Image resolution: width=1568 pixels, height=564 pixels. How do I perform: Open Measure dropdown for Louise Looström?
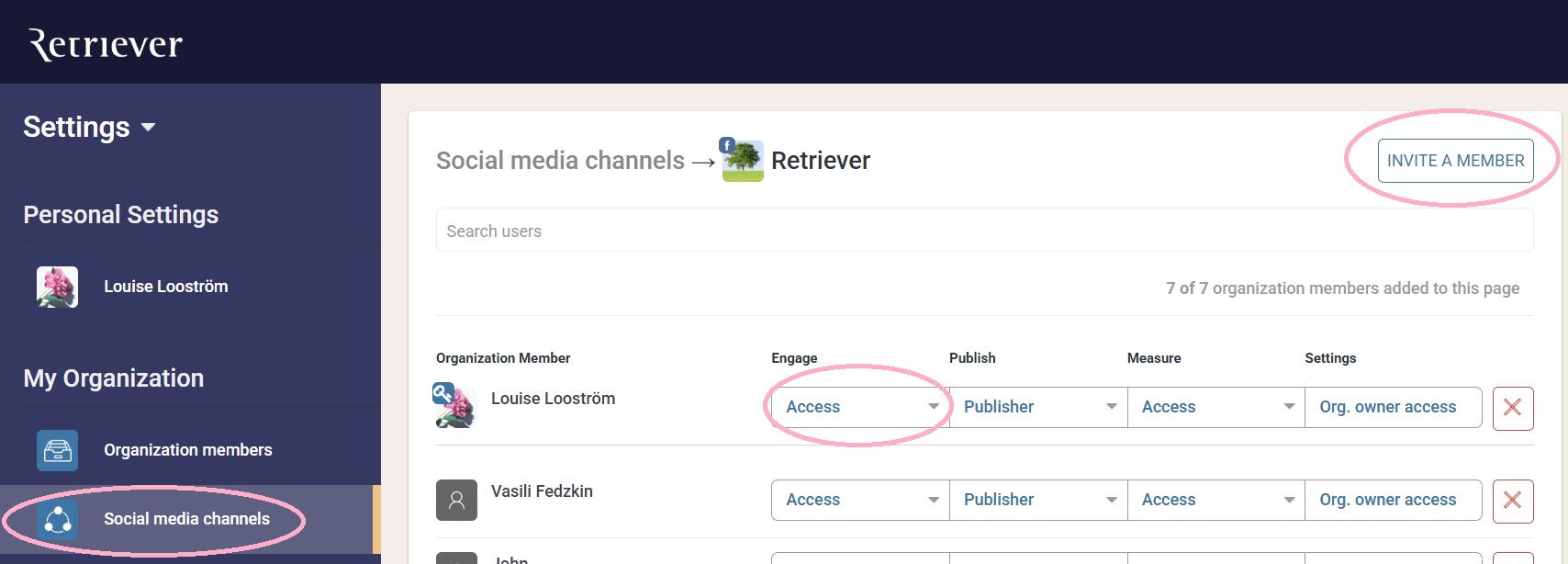pos(1216,407)
